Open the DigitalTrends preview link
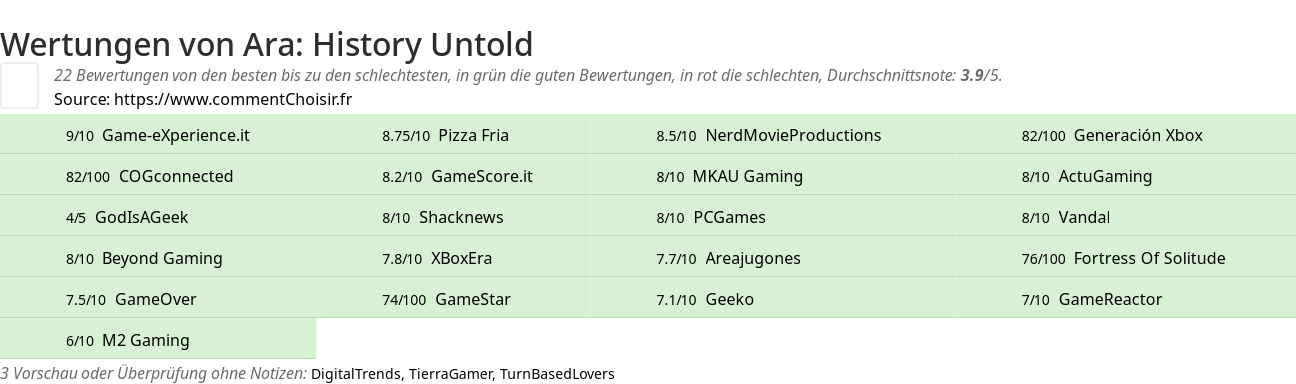The image size is (1296, 384). (x=357, y=374)
